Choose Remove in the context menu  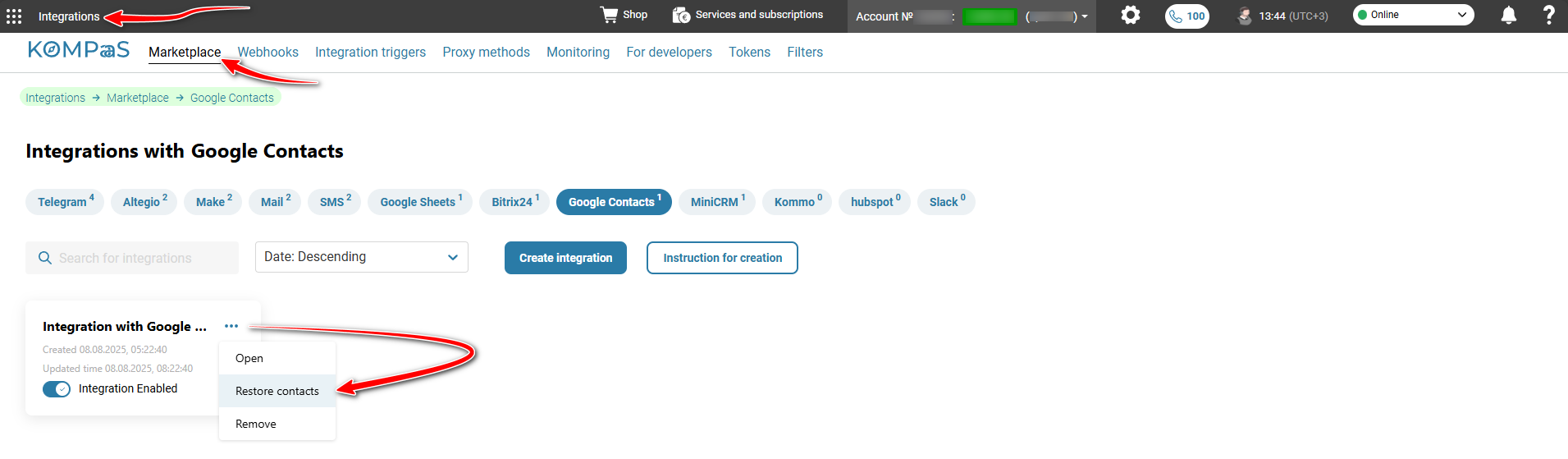coord(277,424)
